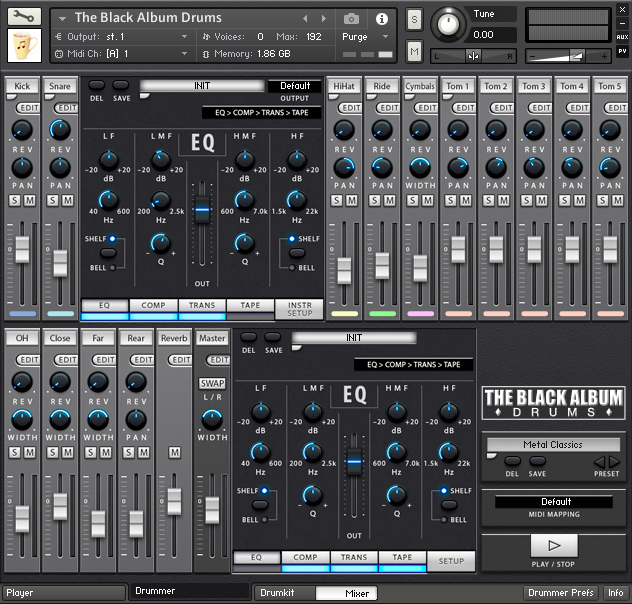
Task: Open Drummer Prefs
Action: pyautogui.click(x=560, y=593)
